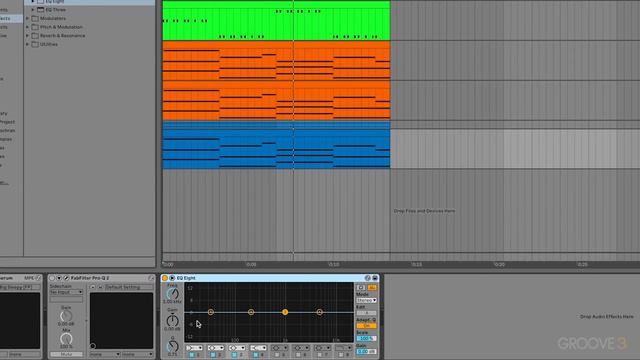Click the Drop Audio Effects Here area
The image size is (640, 360).
point(607,316)
